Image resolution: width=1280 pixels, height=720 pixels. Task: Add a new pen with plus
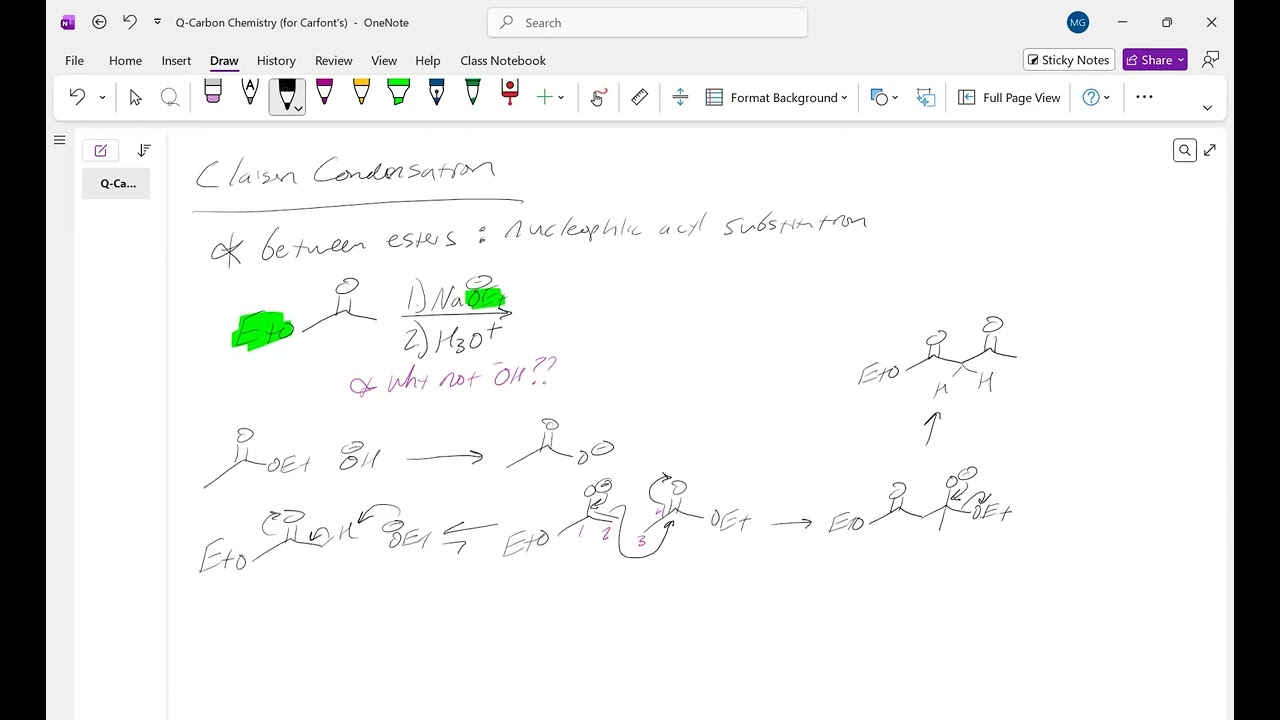pyautogui.click(x=545, y=97)
